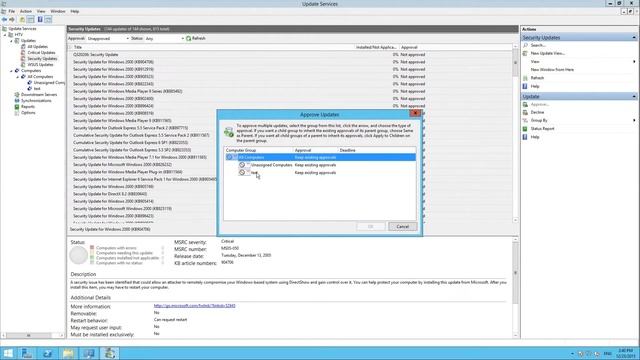
Task: Click the Back arrow in toolbar
Action: [4, 20]
